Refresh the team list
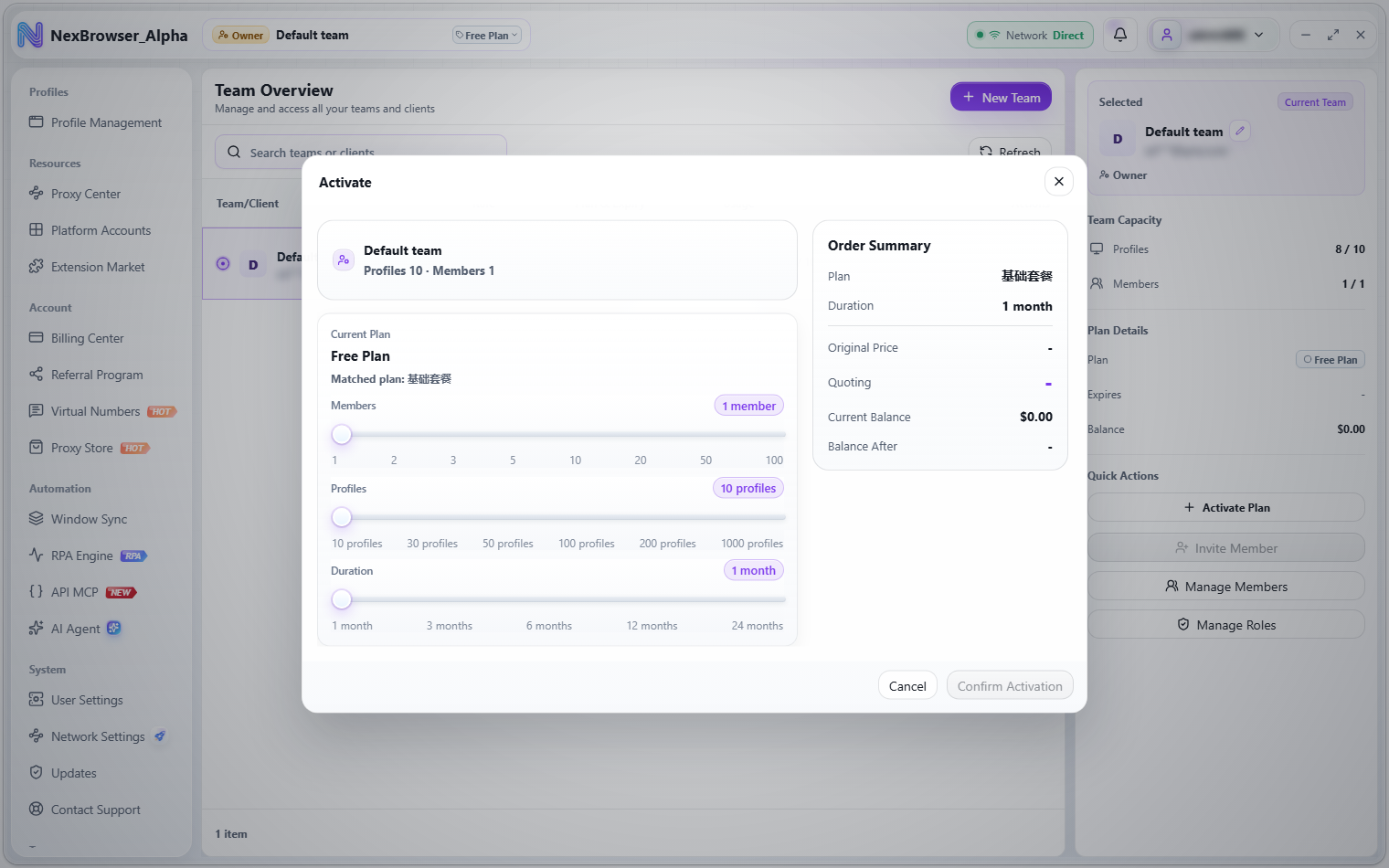This screenshot has width=1389, height=868. coord(1010,151)
